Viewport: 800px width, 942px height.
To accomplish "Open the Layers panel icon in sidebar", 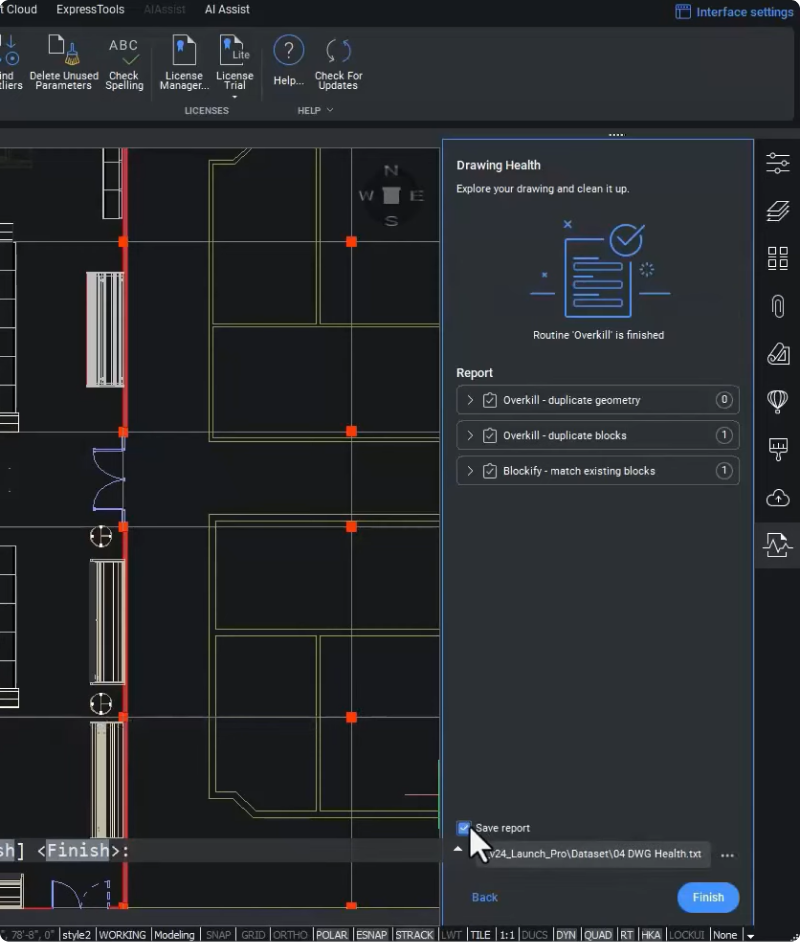I will point(777,211).
